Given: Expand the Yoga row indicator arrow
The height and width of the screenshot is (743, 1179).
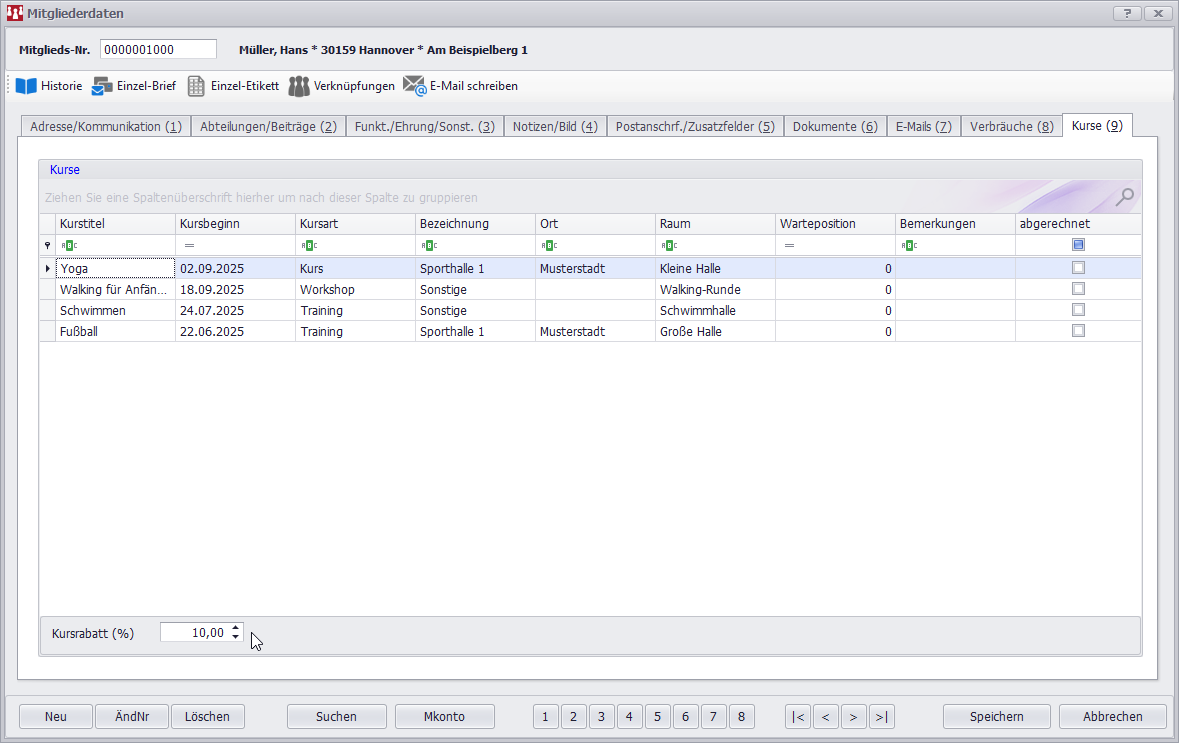Looking at the screenshot, I should (x=48, y=268).
